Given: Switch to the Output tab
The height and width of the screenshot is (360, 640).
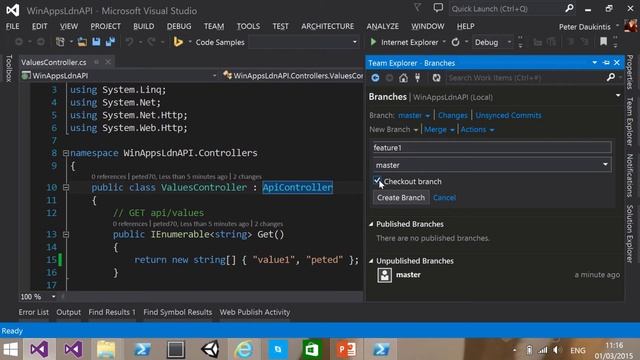Looking at the screenshot, I should coord(69,312).
